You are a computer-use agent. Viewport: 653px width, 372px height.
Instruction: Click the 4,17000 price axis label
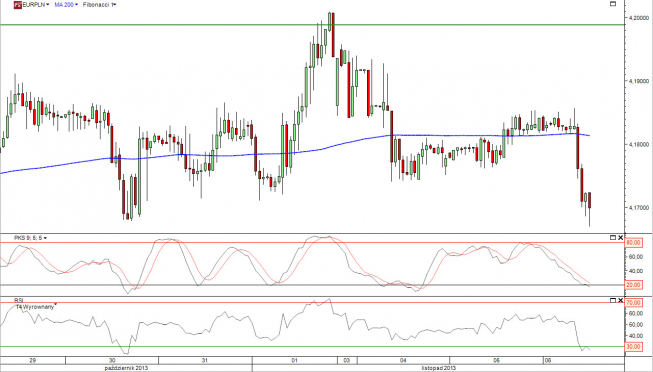click(x=639, y=207)
